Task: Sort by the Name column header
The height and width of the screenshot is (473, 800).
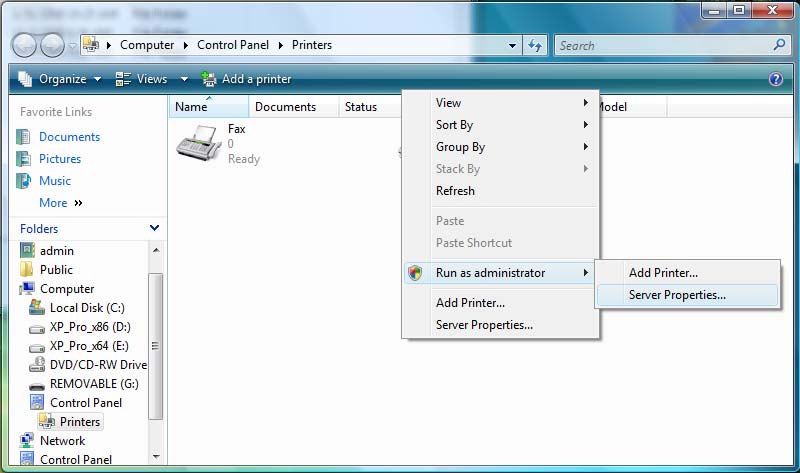Action: (209, 107)
